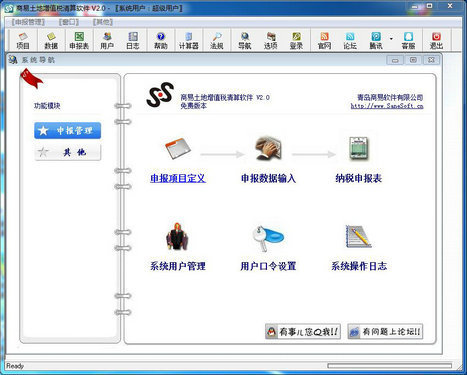Click the 用户 toolbar icon
Screen dimensions: 467x375
[x=107, y=41]
